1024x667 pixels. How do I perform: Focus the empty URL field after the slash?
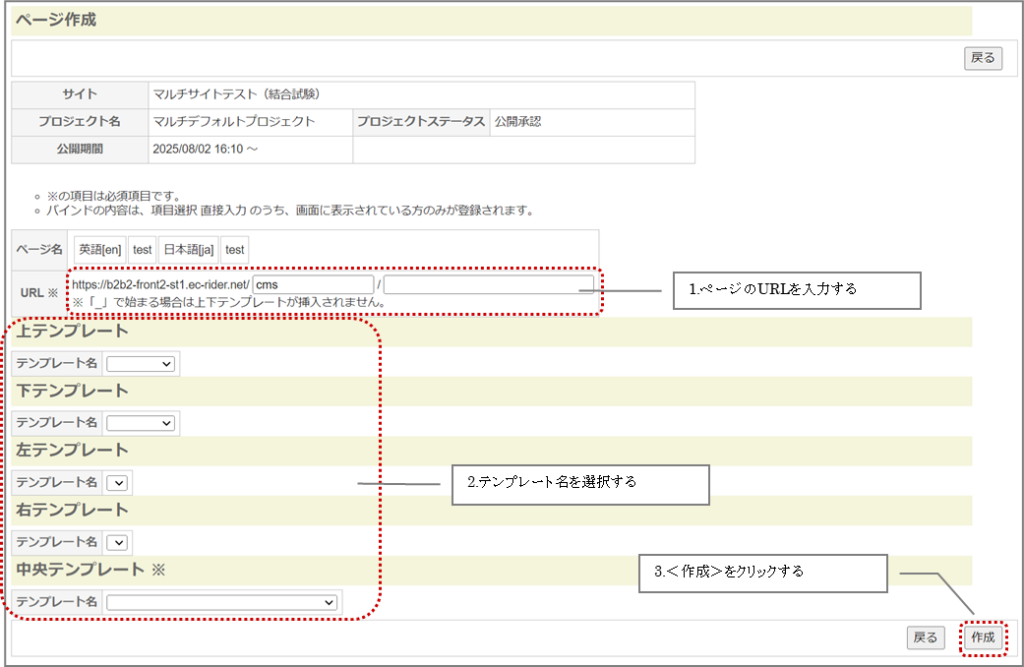pyautogui.click(x=488, y=284)
